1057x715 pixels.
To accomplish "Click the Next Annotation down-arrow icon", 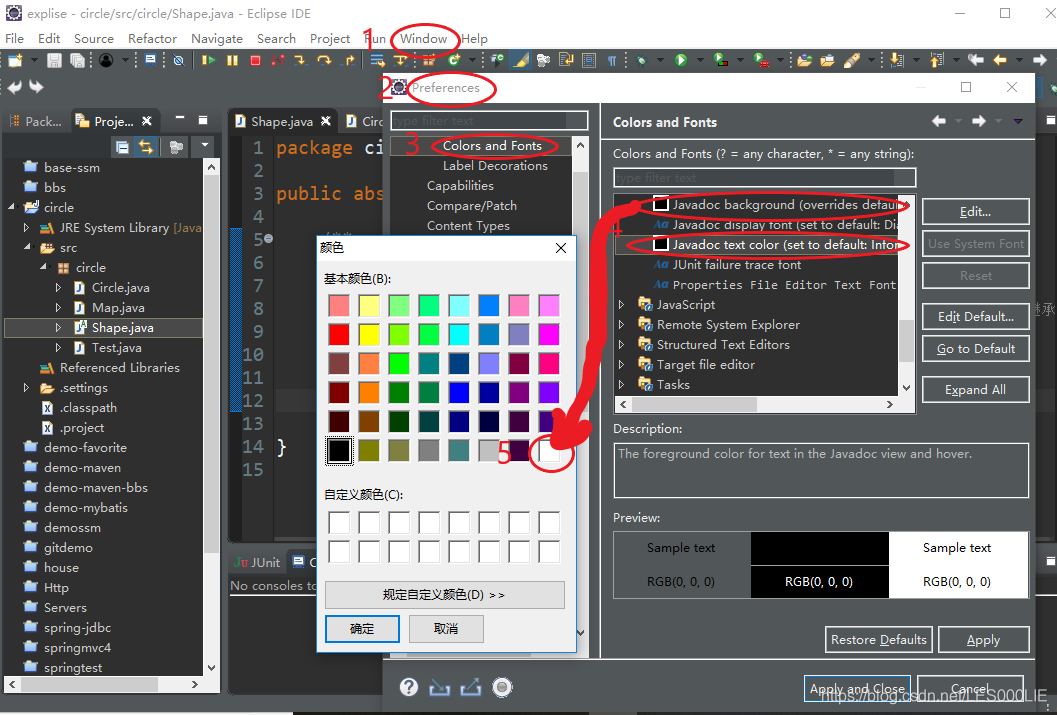I will click(897, 61).
